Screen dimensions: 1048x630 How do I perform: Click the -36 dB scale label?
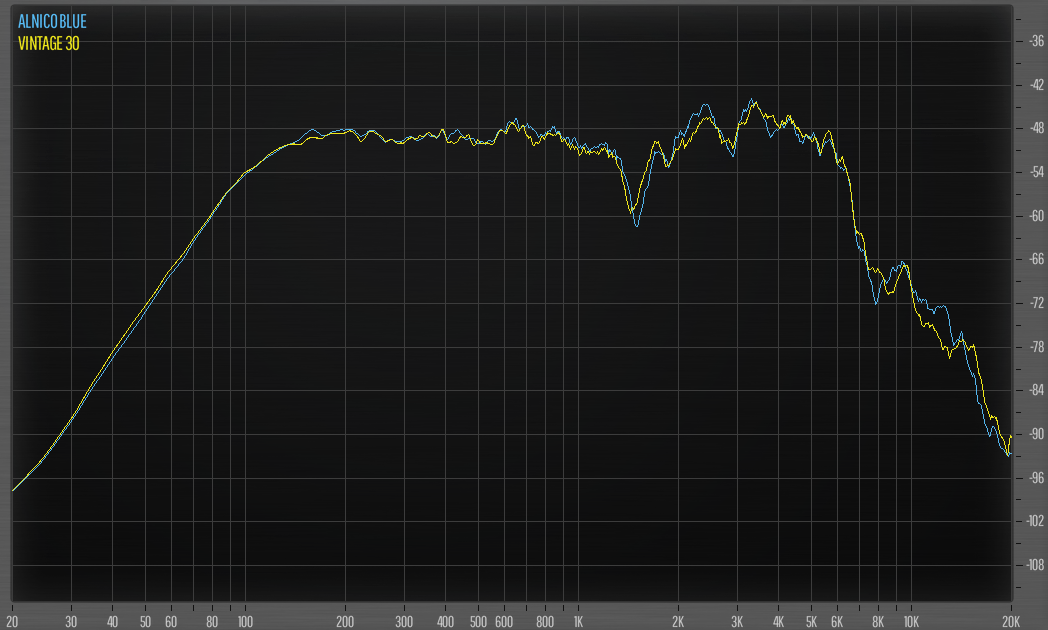tap(1036, 41)
